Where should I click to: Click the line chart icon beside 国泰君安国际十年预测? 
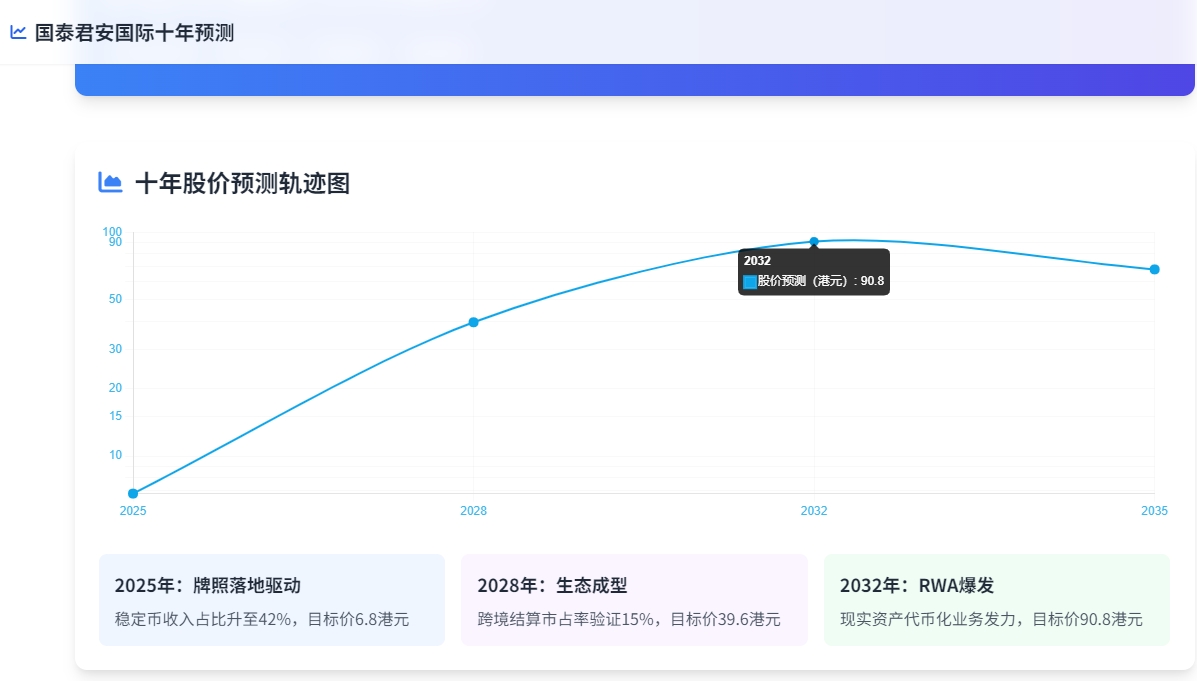(x=18, y=32)
